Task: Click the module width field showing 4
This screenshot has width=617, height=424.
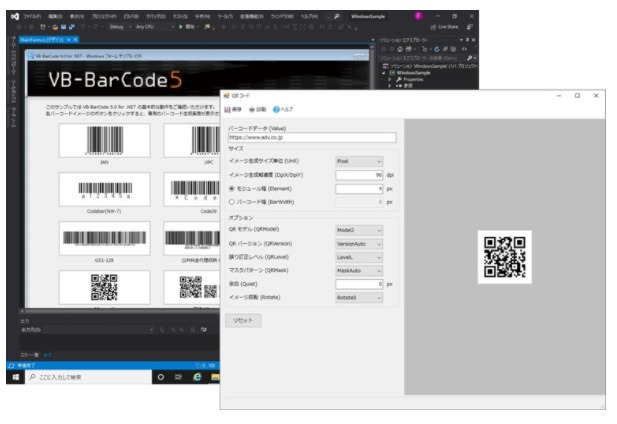Action: [359, 189]
